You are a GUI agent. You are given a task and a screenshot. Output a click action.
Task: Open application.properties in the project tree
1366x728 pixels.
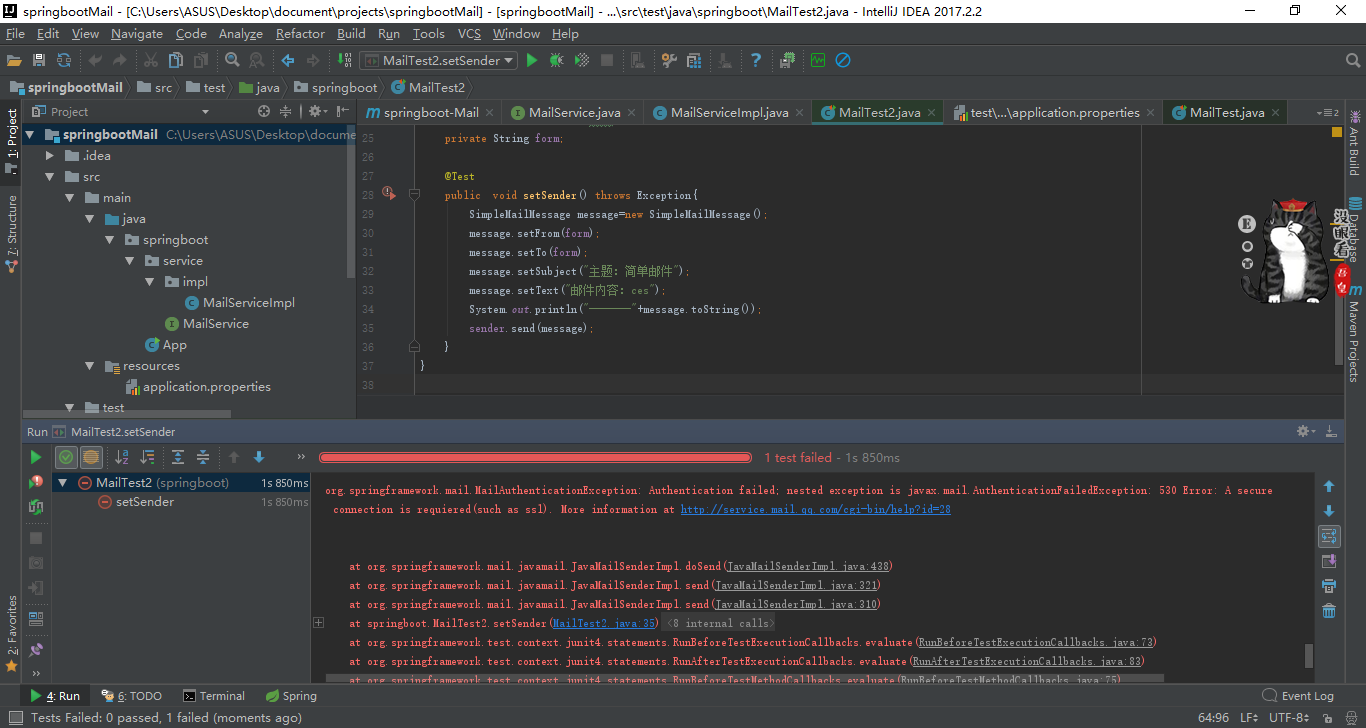pyautogui.click(x=197, y=386)
